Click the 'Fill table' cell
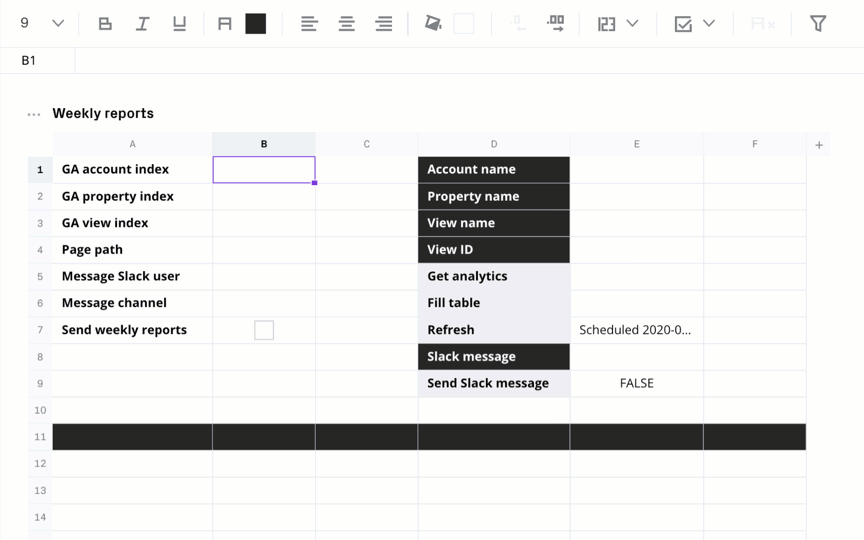864x540 pixels. coord(494,303)
